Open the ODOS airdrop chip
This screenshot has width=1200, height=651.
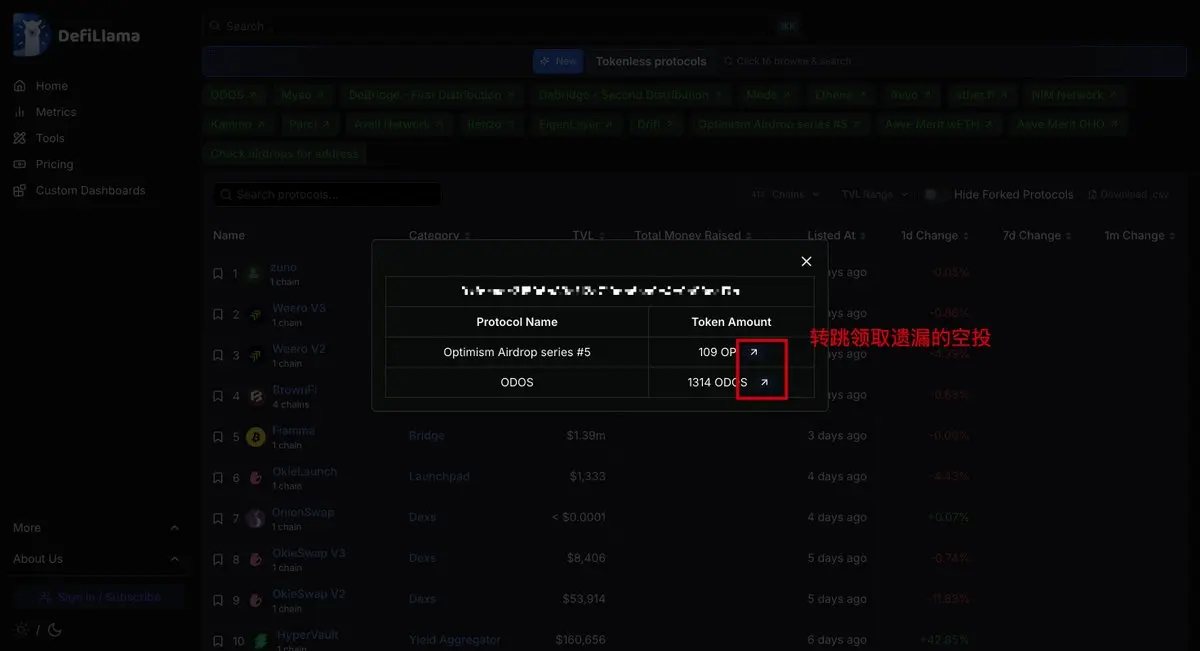click(233, 95)
